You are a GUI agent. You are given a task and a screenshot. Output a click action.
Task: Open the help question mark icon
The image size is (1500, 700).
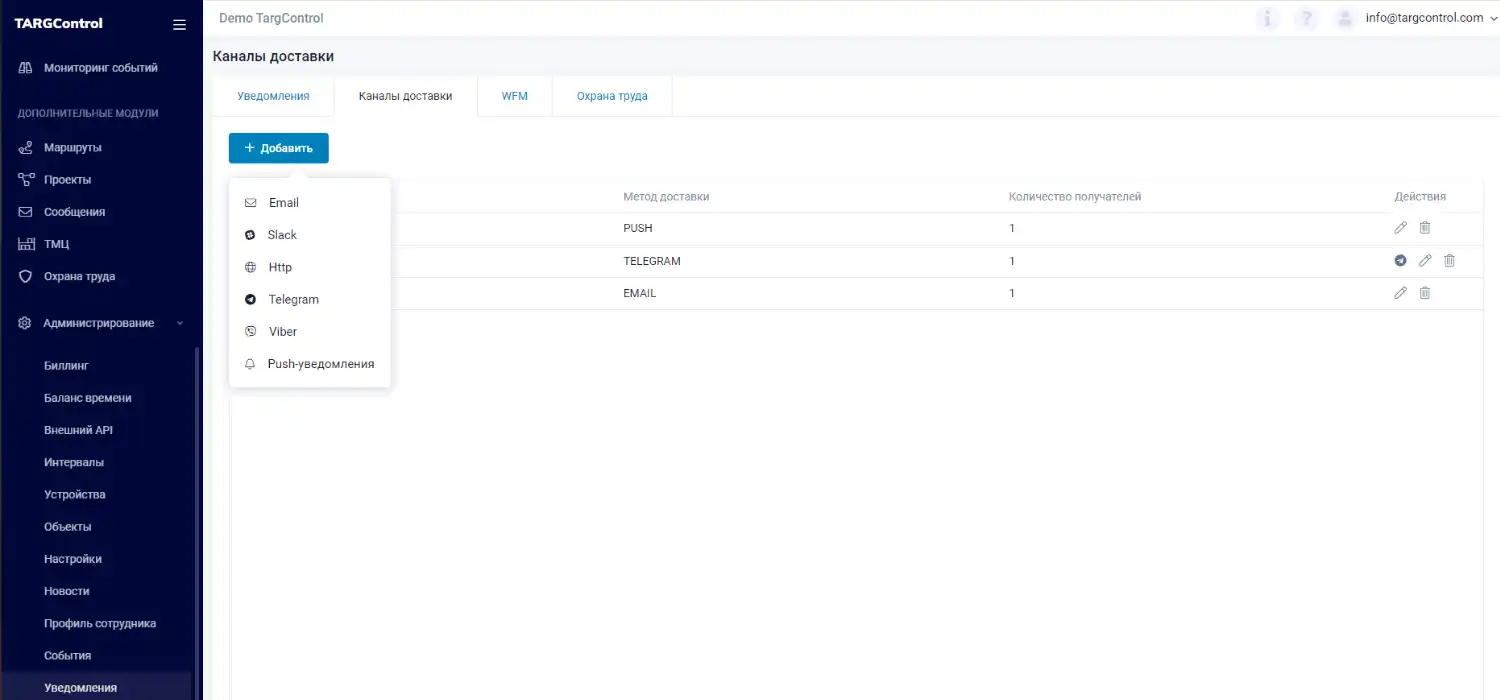1306,18
